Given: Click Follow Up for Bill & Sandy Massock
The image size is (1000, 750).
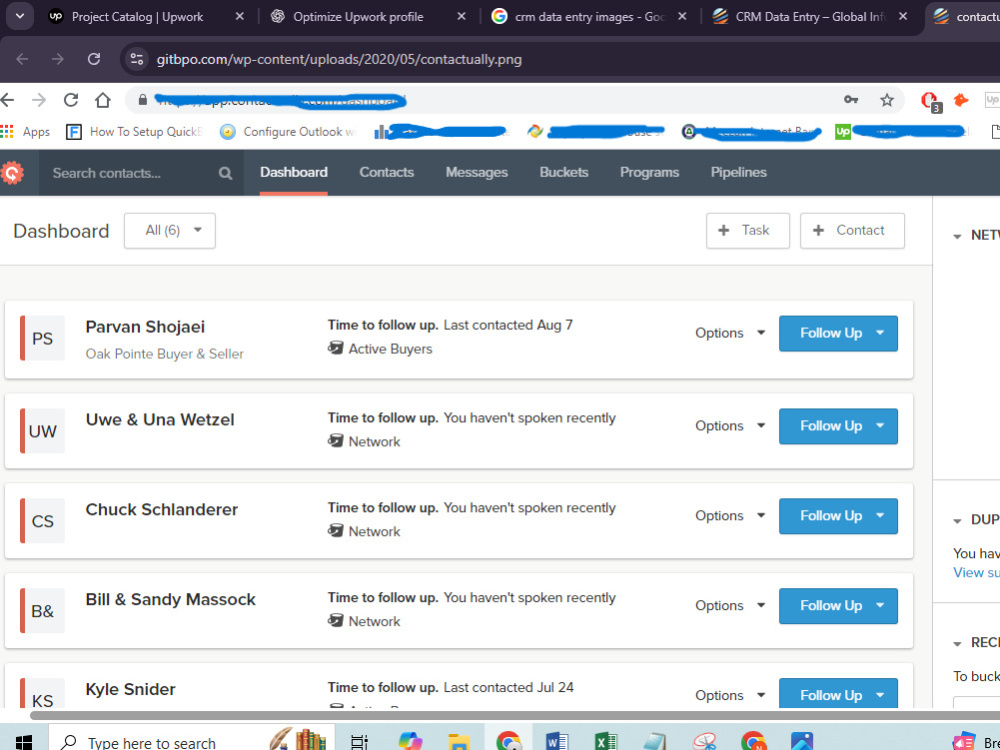Looking at the screenshot, I should [x=838, y=606].
